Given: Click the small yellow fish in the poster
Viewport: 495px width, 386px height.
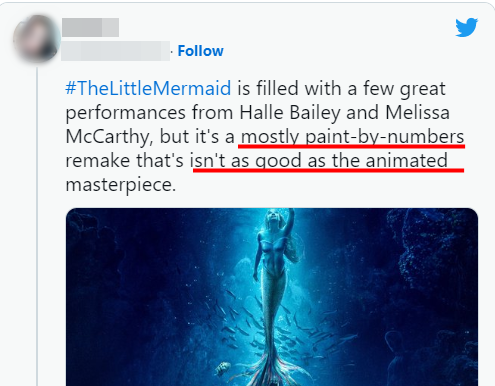Looking at the screenshot, I should pyautogui.click(x=223, y=368).
